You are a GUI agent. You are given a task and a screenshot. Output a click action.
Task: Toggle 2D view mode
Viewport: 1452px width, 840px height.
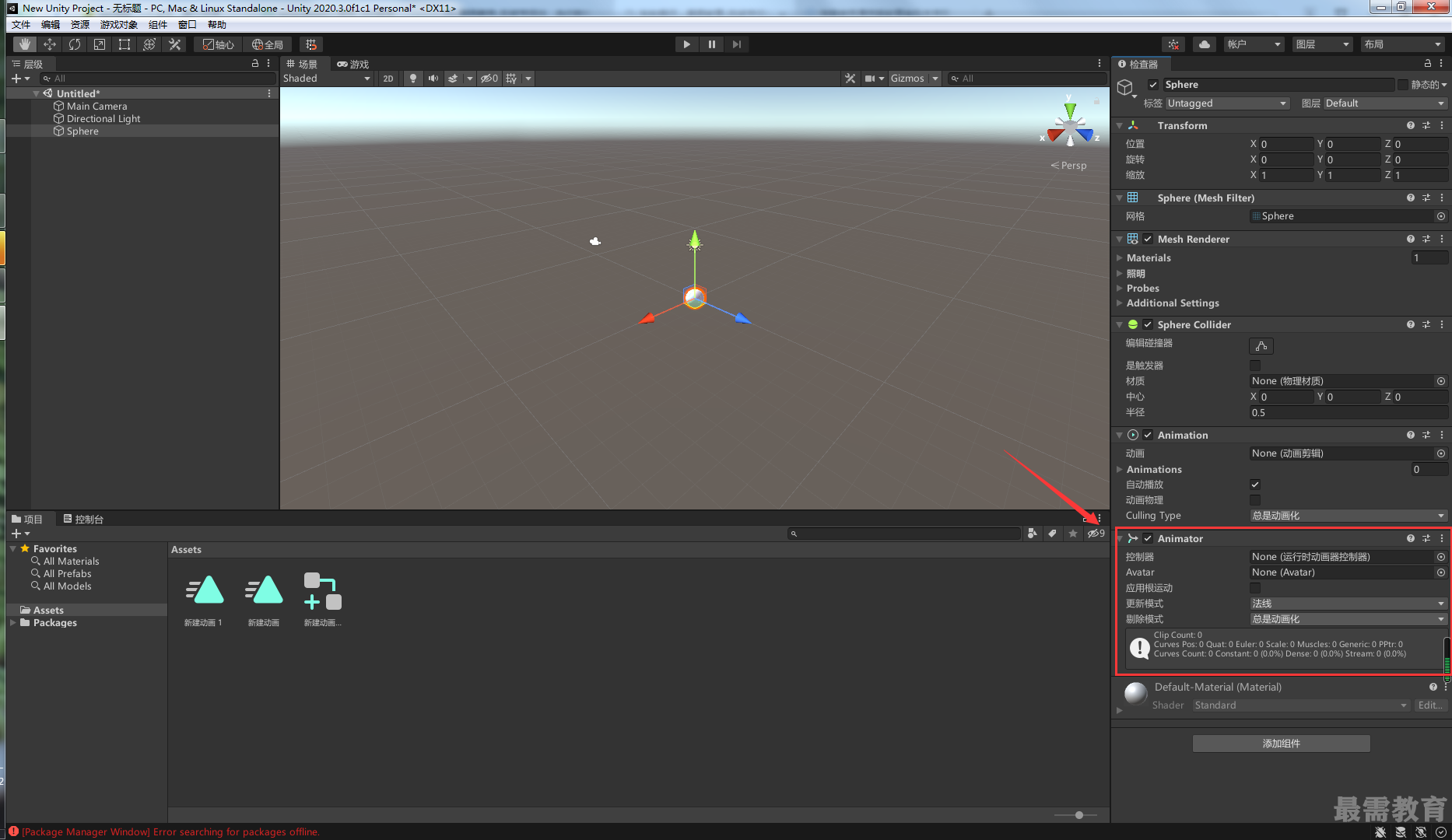388,79
